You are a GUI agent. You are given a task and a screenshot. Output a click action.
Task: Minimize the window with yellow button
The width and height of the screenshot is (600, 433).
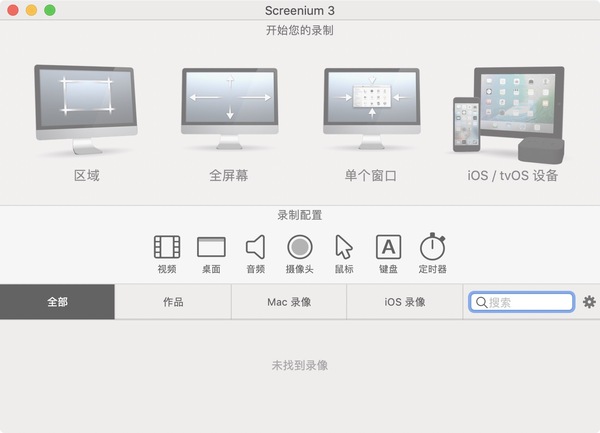[x=31, y=10]
